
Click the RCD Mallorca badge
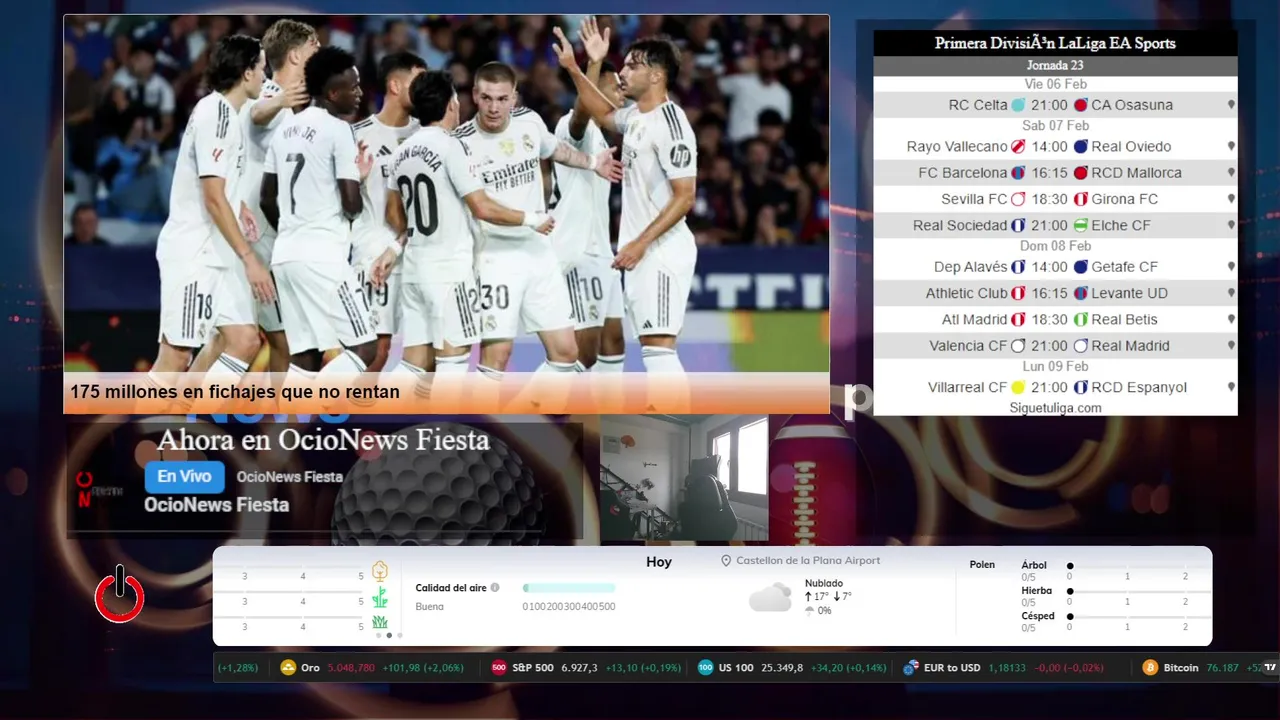click(1081, 173)
